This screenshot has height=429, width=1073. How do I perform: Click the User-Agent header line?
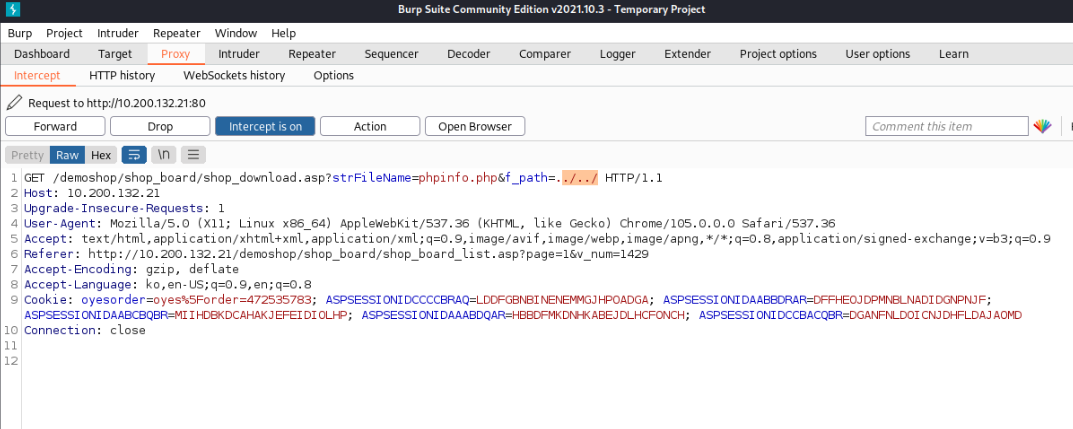coord(430,223)
